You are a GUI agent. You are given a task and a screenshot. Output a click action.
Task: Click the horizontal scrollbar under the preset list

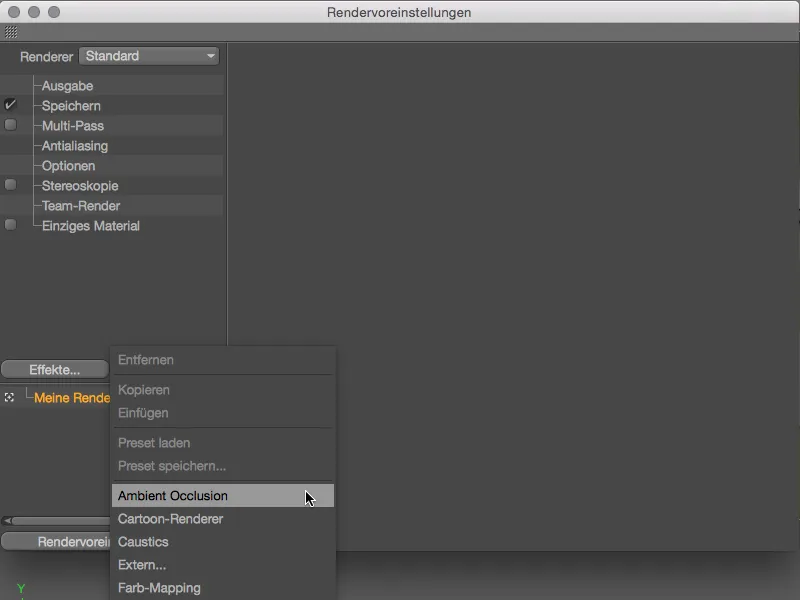tap(61, 521)
